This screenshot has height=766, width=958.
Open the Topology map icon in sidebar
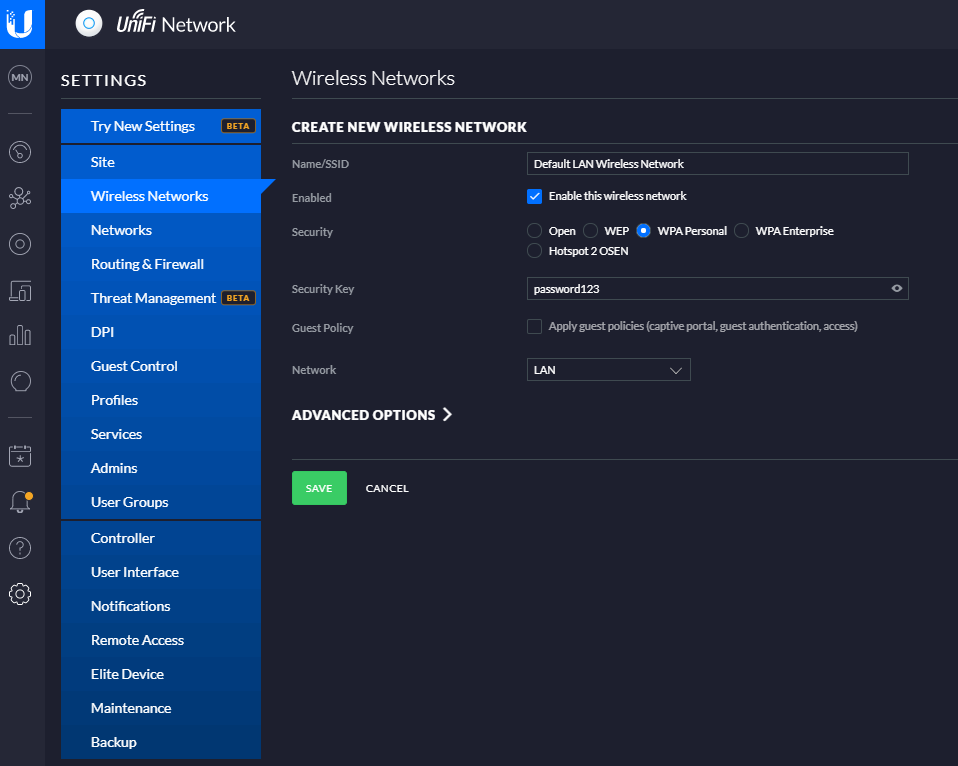coord(20,197)
